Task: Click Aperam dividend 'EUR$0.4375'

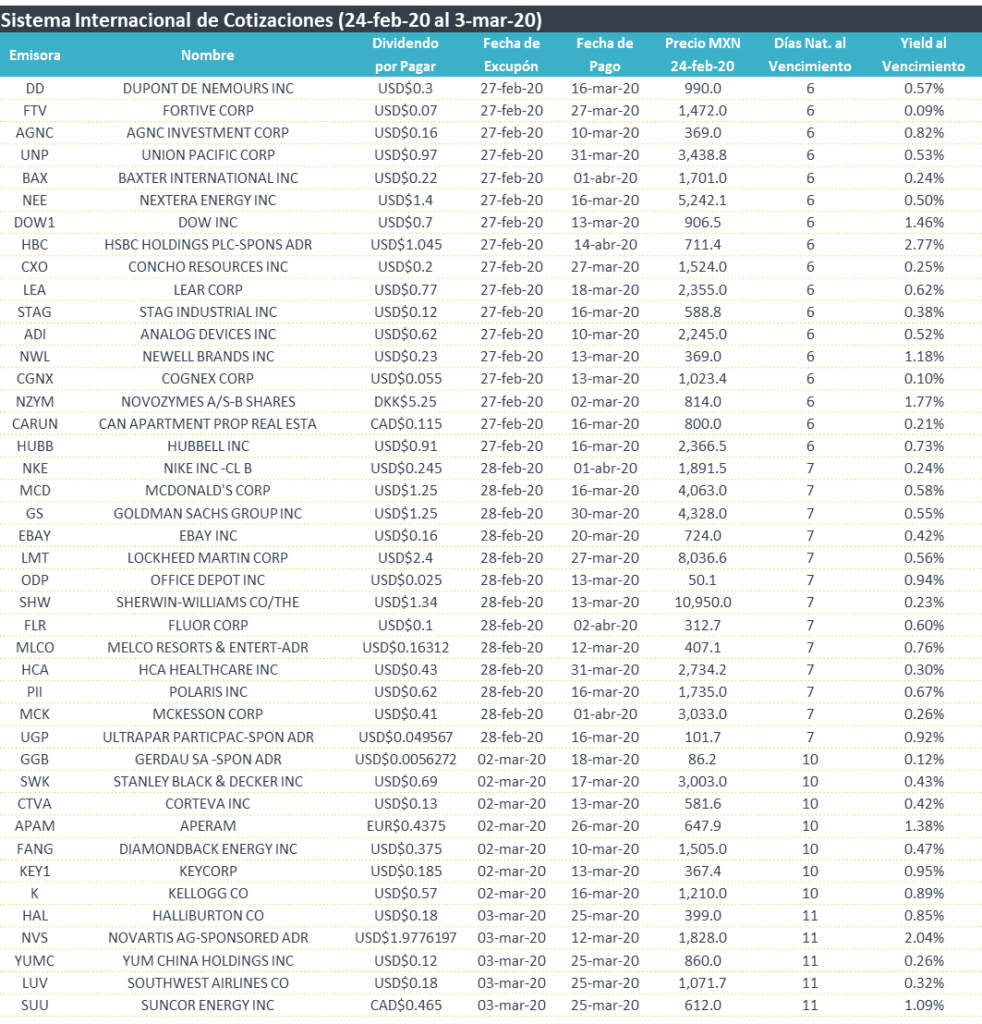Action: coord(405,825)
